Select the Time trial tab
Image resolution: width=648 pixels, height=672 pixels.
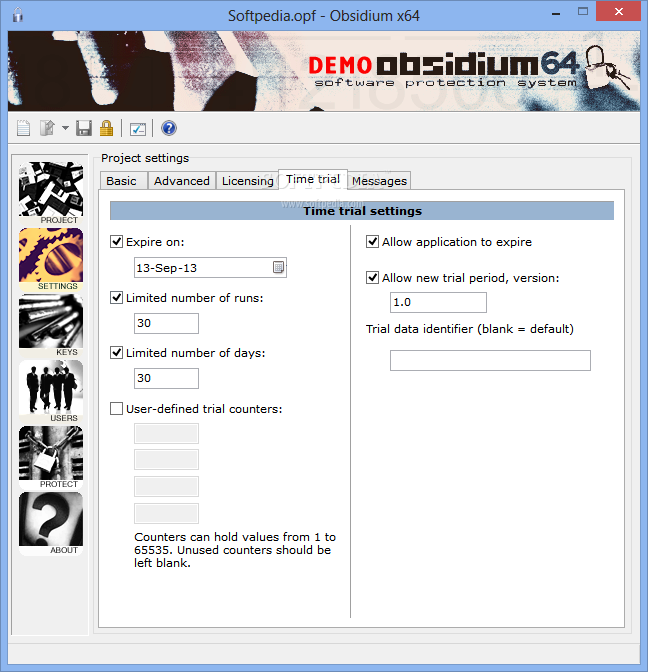(x=313, y=179)
